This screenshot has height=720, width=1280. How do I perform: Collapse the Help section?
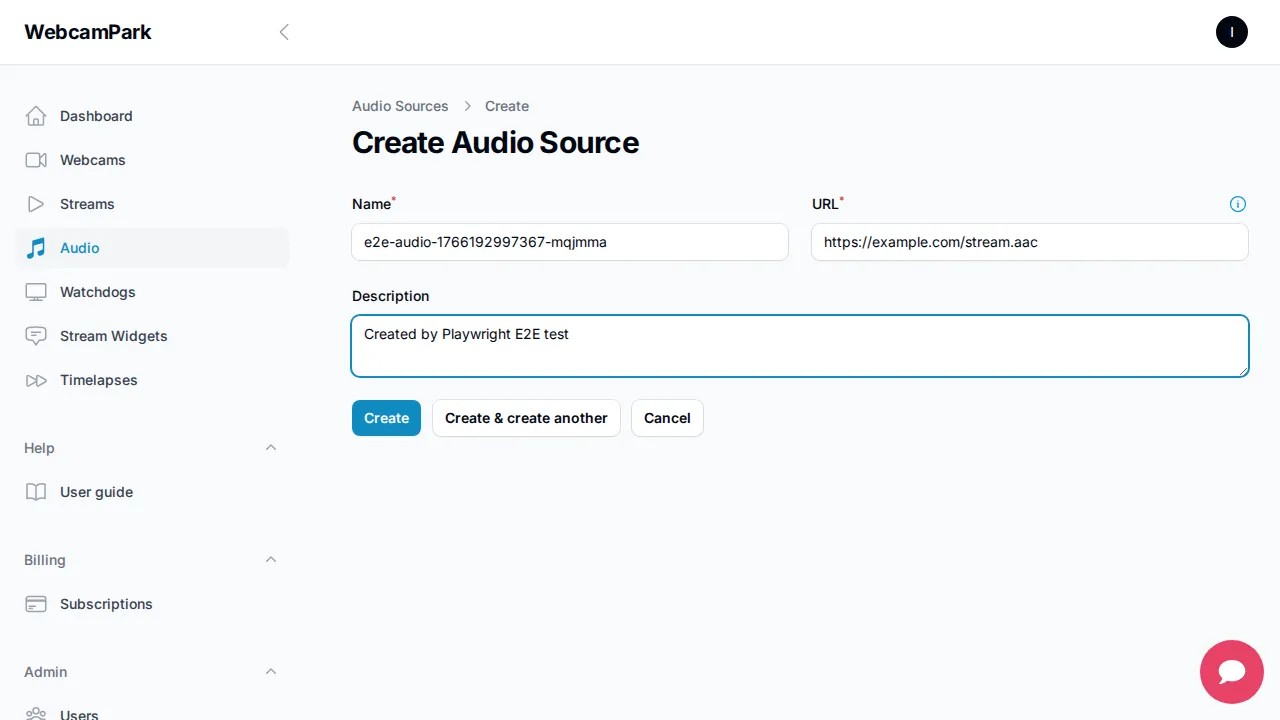271,448
